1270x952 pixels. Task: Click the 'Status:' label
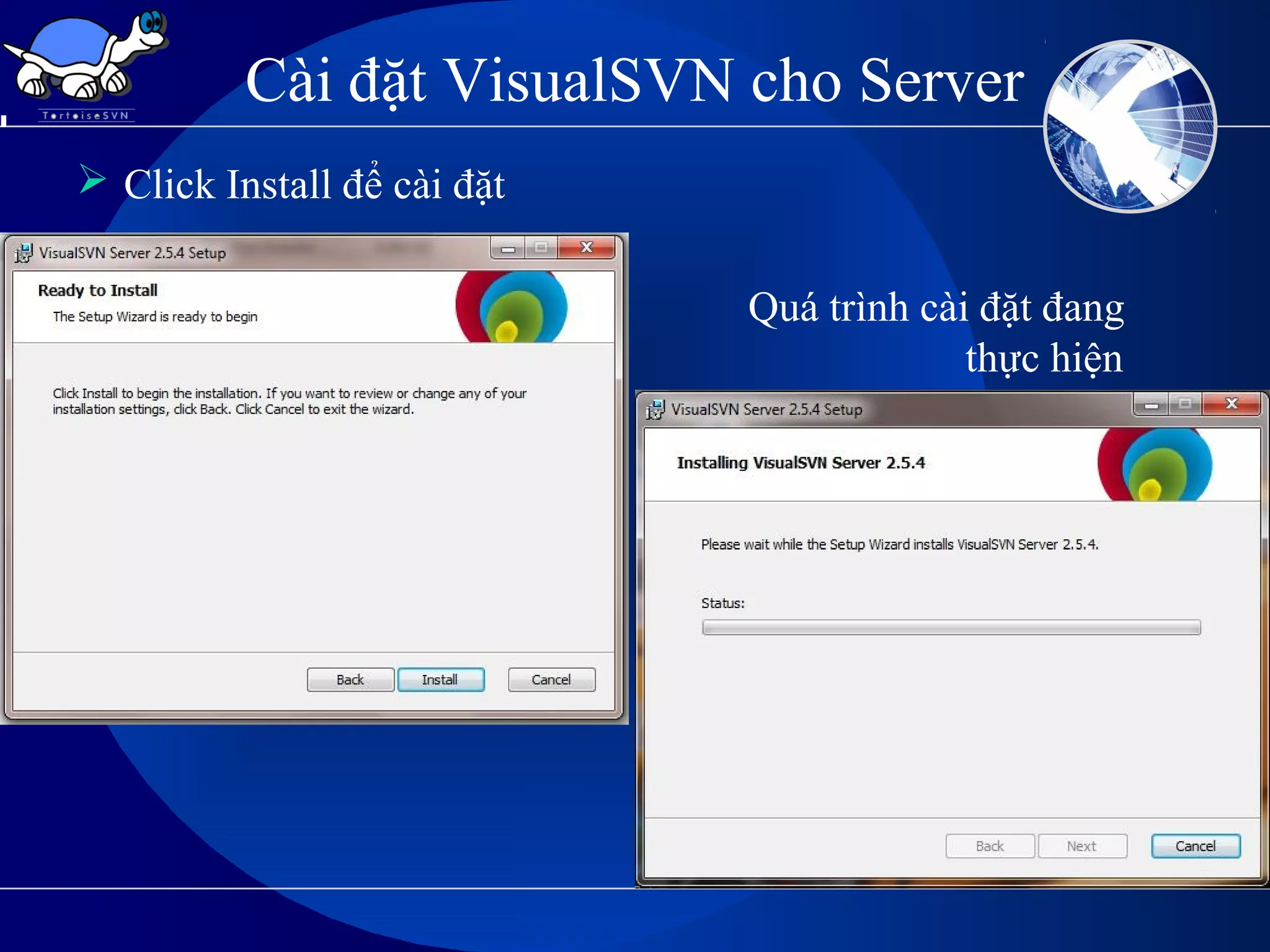[x=723, y=603]
